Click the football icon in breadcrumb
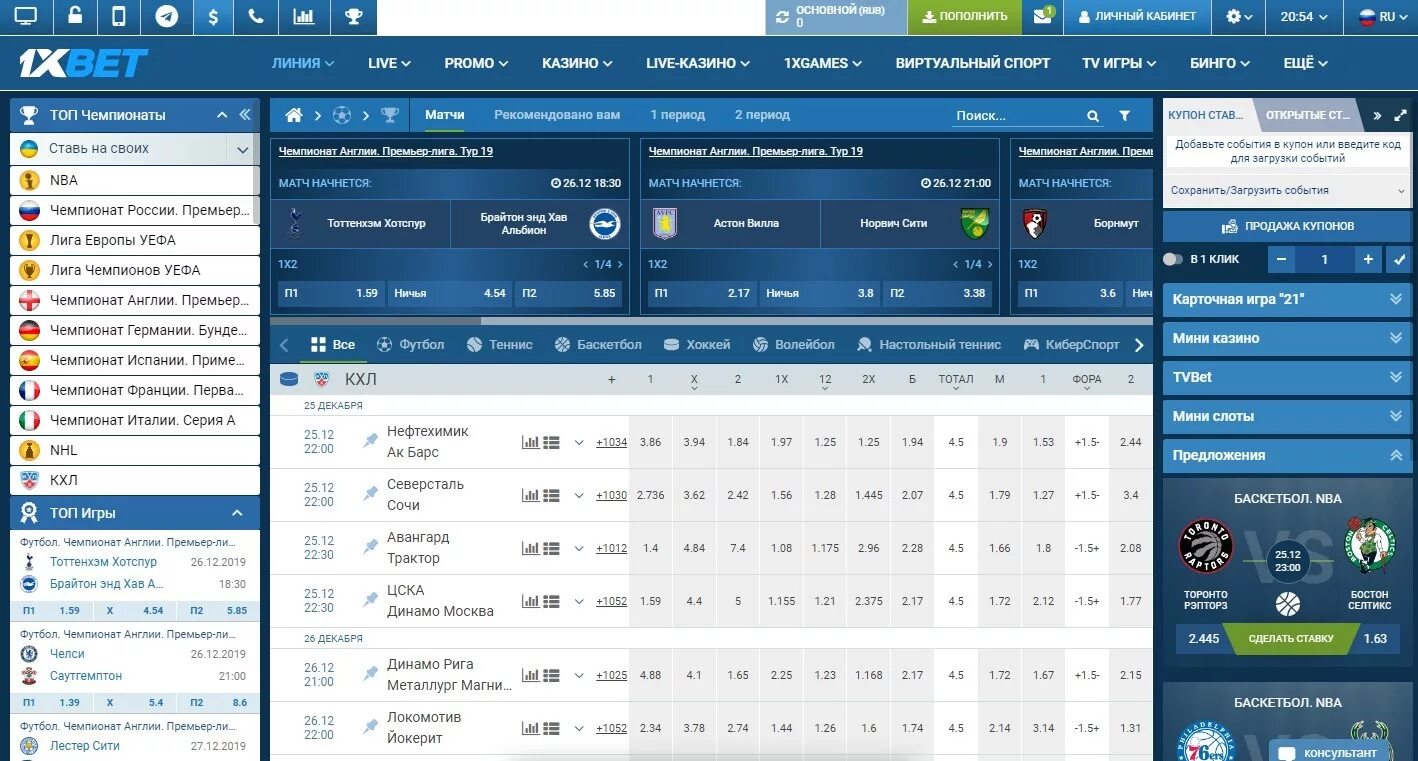 pyautogui.click(x=342, y=115)
